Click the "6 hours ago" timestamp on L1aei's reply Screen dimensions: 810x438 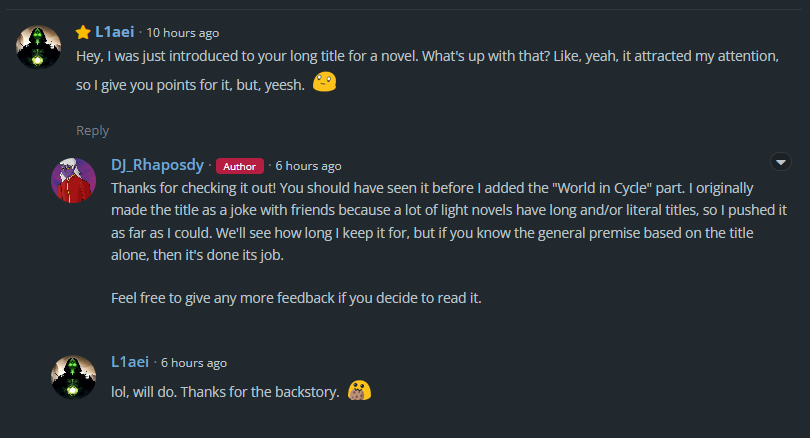tap(194, 363)
